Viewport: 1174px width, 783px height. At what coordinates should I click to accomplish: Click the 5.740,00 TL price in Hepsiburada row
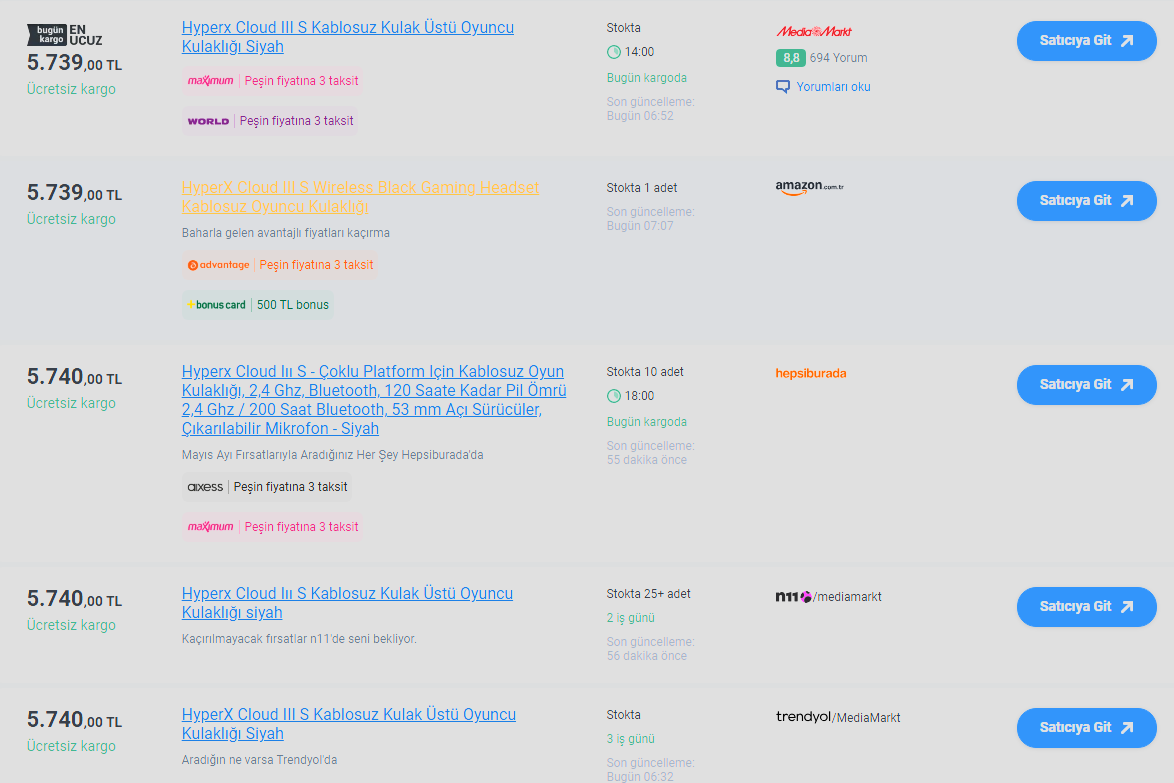(74, 377)
